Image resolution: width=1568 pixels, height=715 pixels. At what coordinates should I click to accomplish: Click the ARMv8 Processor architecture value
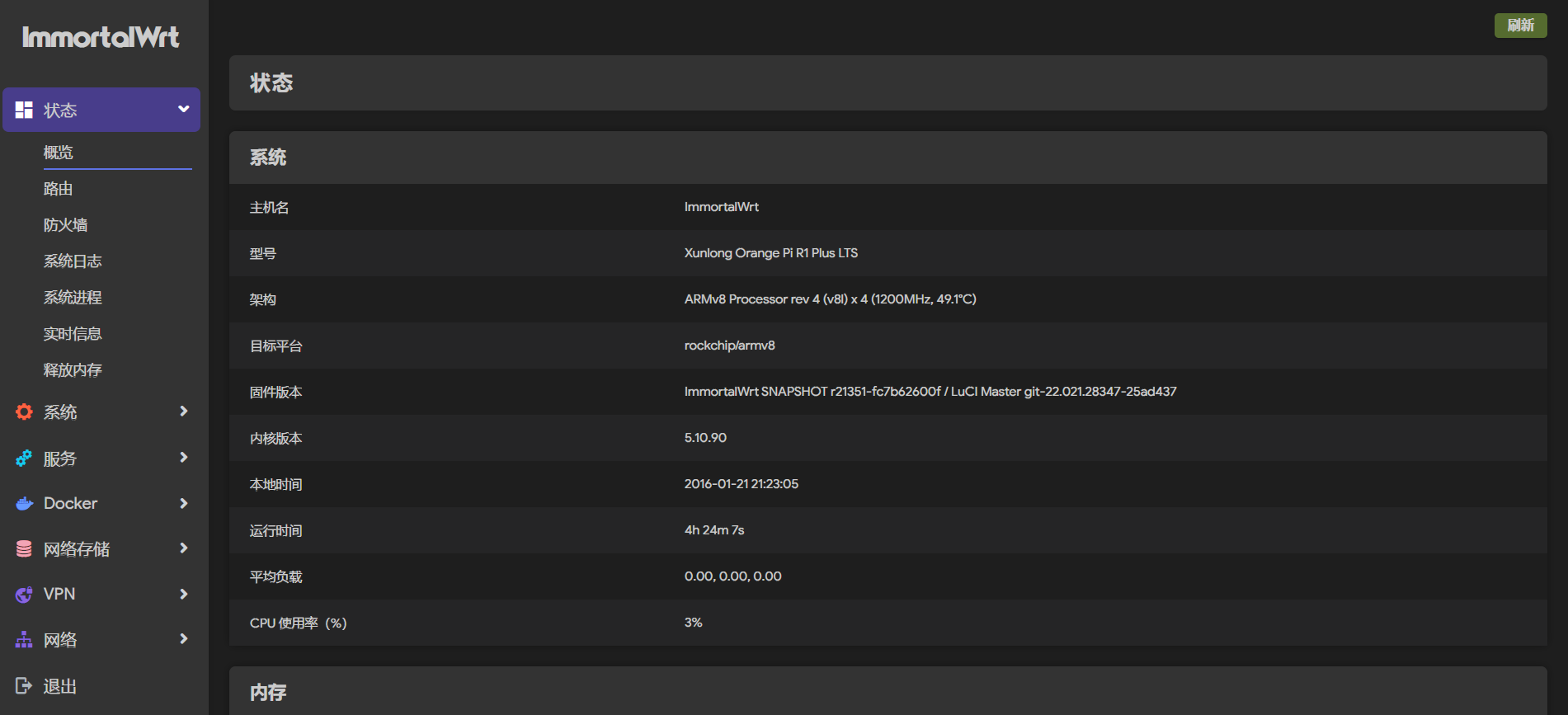831,299
